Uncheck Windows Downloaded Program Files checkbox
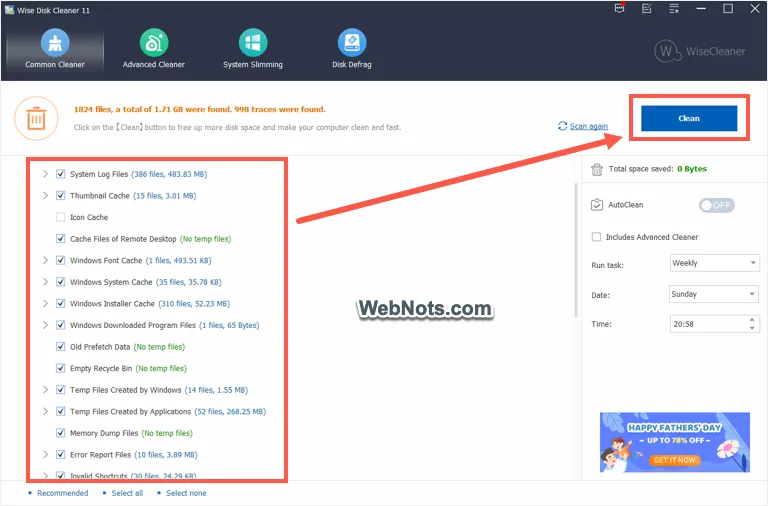768x506 pixels. point(60,325)
